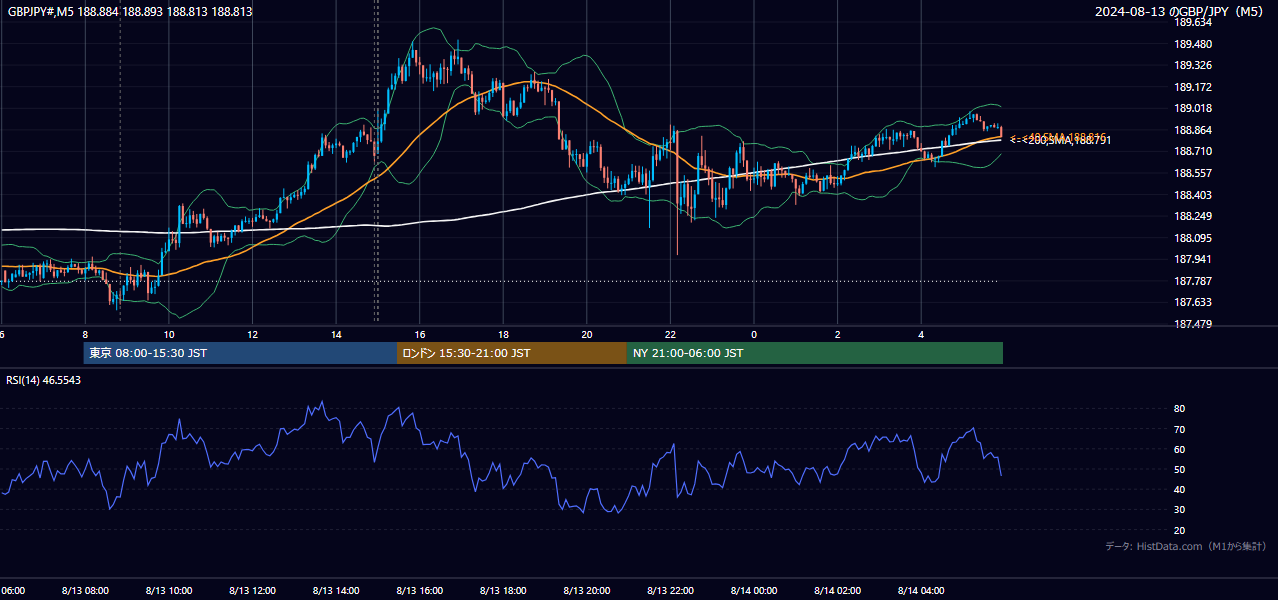Click the chart title '2024-08-13 のGBP/JPY (M5)'

pos(1180,12)
